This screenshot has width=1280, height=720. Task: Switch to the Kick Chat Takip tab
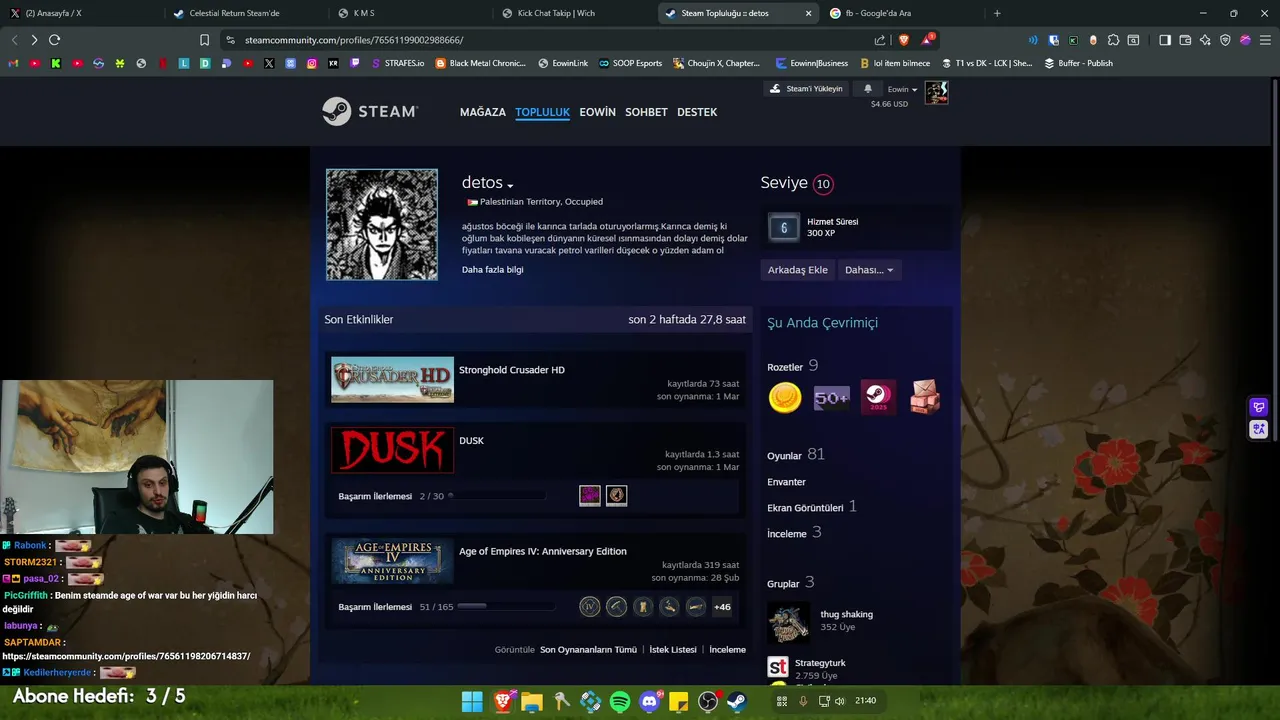click(x=570, y=13)
